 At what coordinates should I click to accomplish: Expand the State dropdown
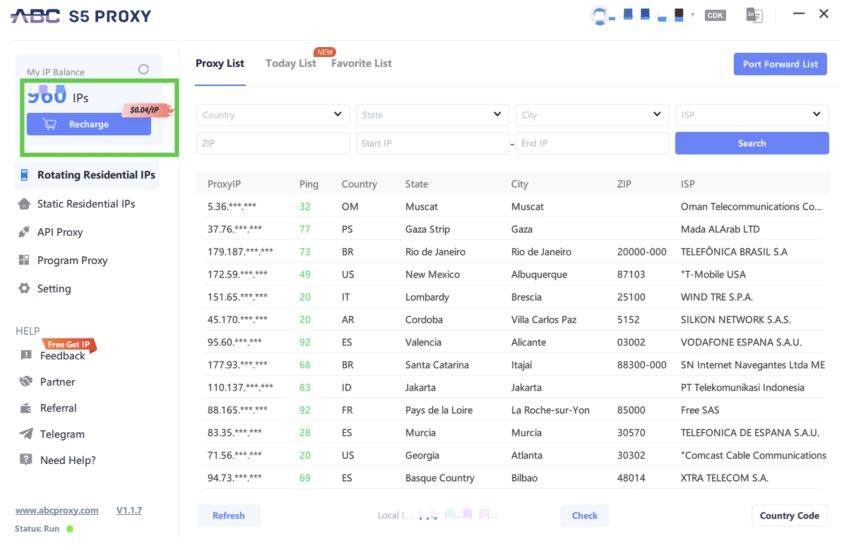tap(432, 115)
